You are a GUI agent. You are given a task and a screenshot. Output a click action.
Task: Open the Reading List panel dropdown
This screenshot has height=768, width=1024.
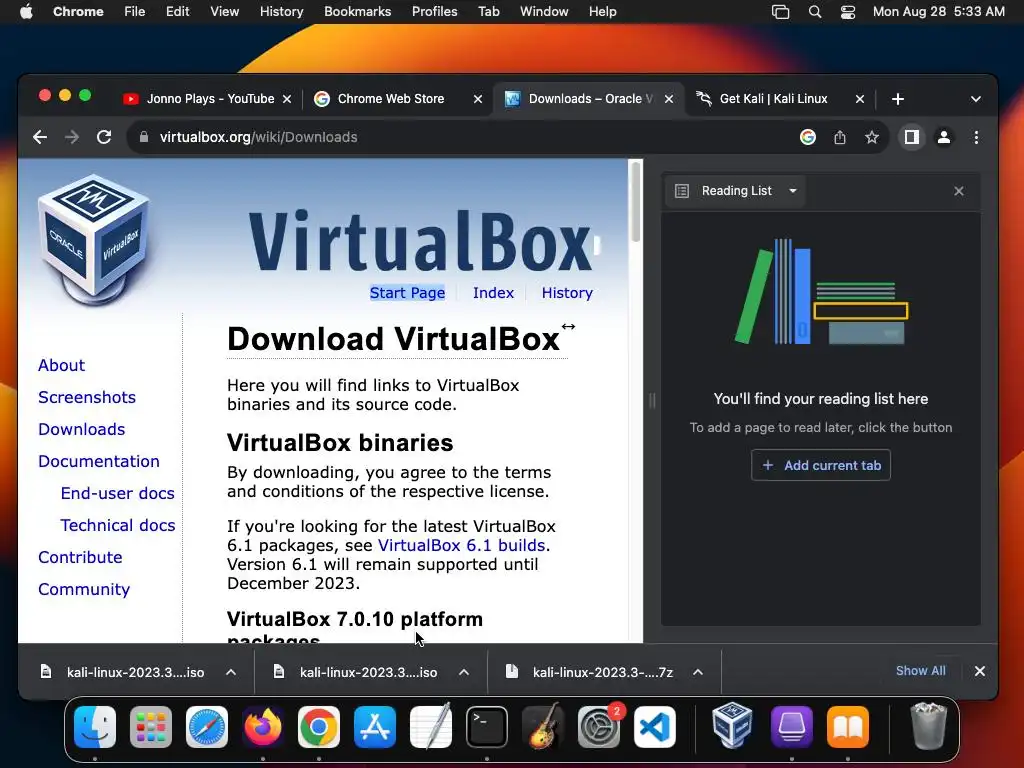point(793,191)
